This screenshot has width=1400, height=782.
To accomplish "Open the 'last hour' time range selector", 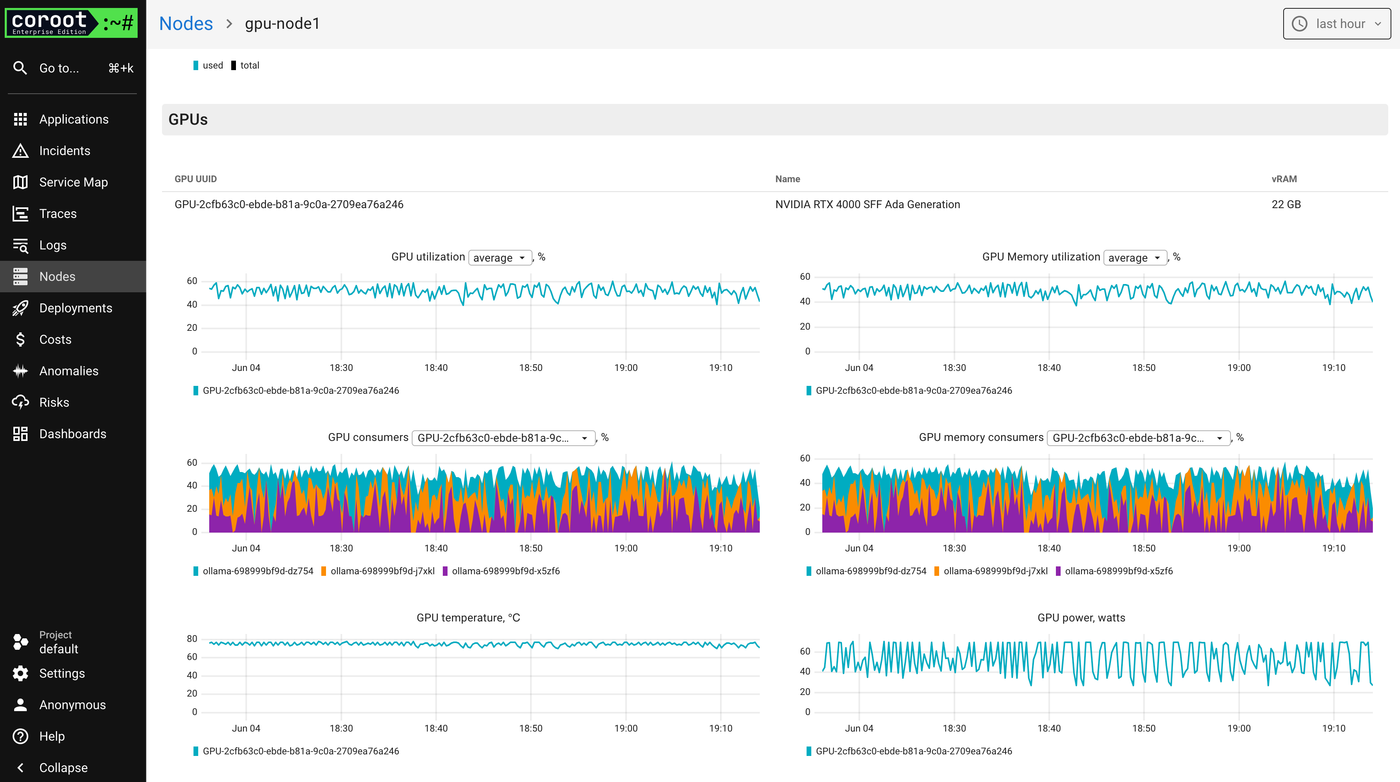I will [1337, 23].
